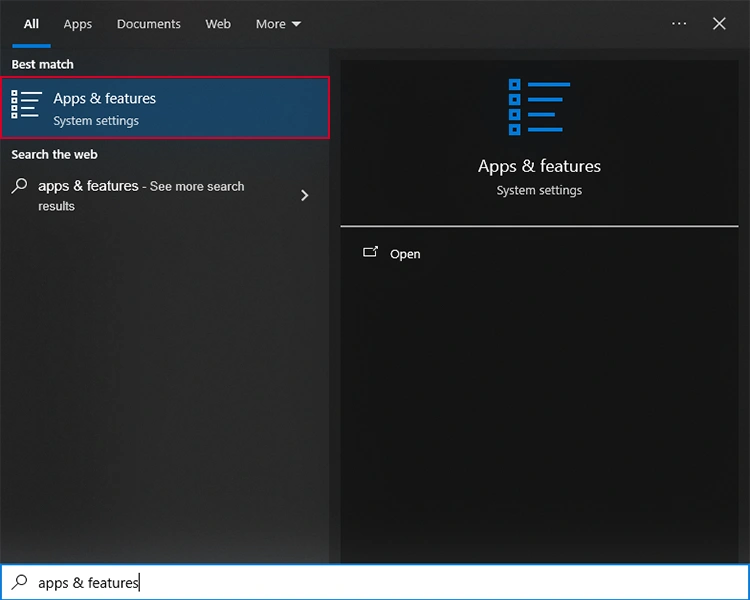
Task: Click the Search the web heading
Action: [x=54, y=155]
